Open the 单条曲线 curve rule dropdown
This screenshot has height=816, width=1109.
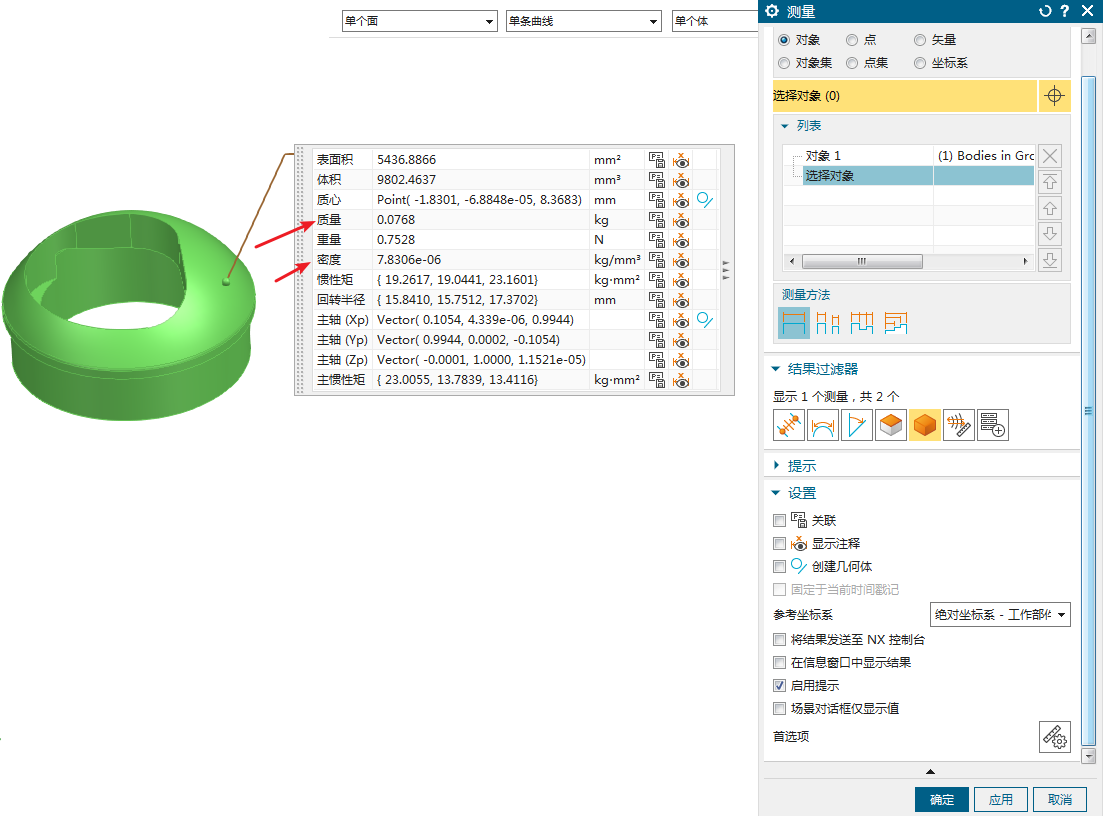point(583,21)
